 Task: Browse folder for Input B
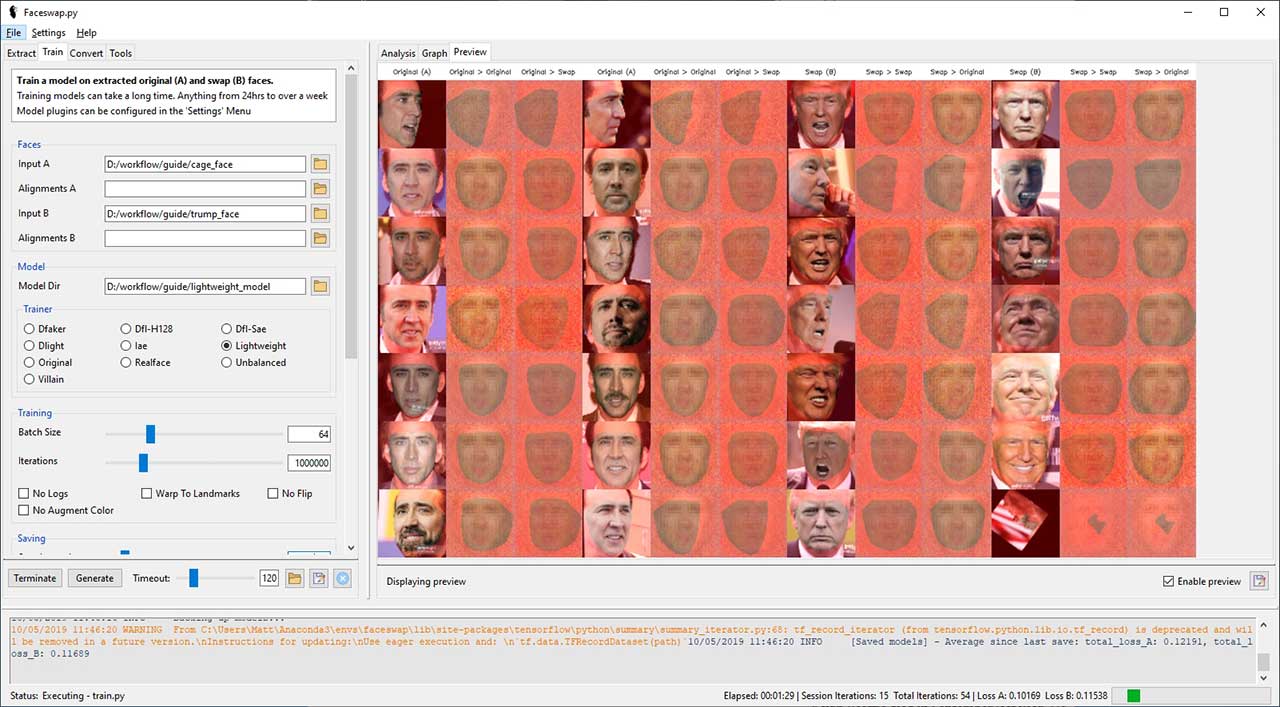point(320,213)
